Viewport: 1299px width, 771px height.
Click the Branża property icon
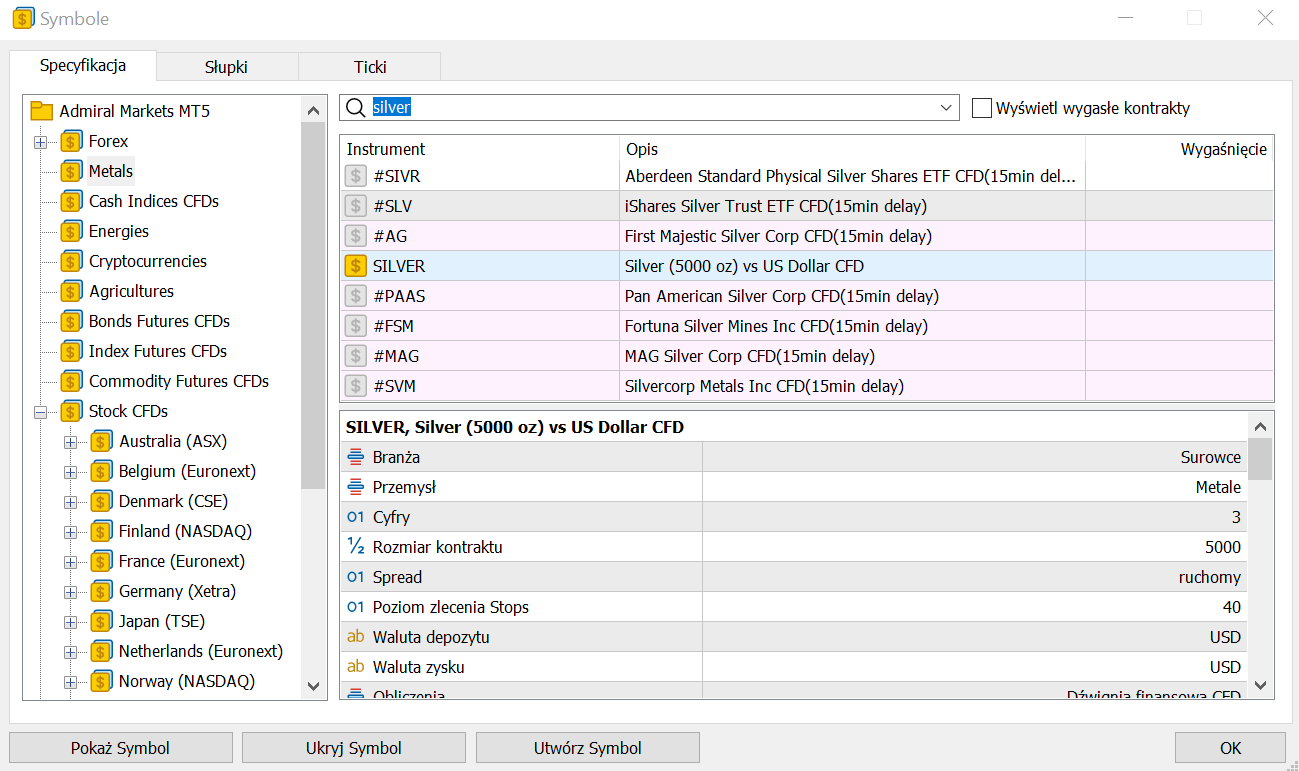coord(355,457)
